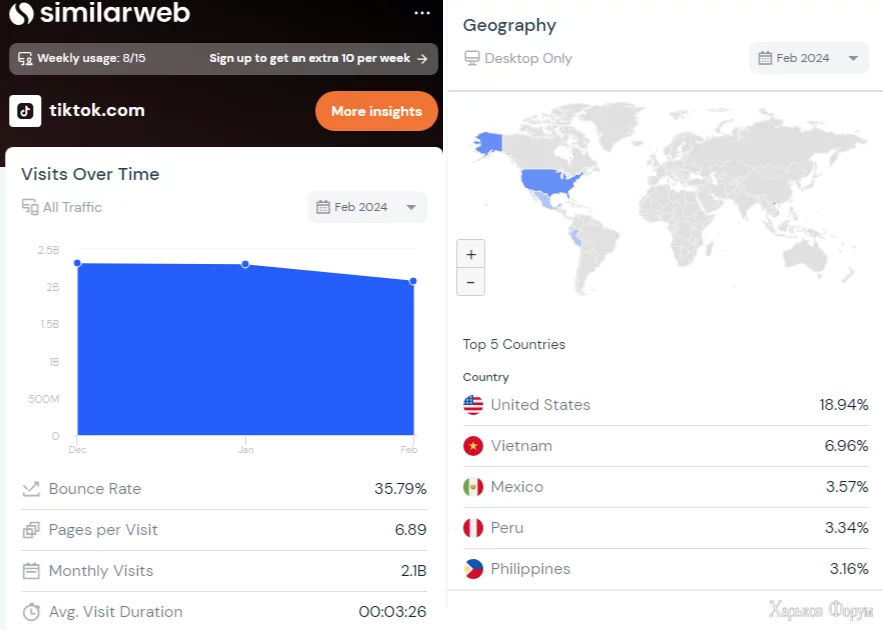The height and width of the screenshot is (630, 883).
Task: Zoom out on the map with minus button
Action: pos(471,282)
